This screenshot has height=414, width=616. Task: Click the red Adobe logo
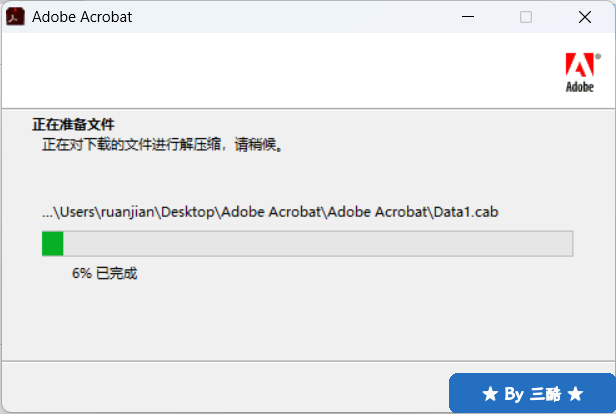point(583,73)
